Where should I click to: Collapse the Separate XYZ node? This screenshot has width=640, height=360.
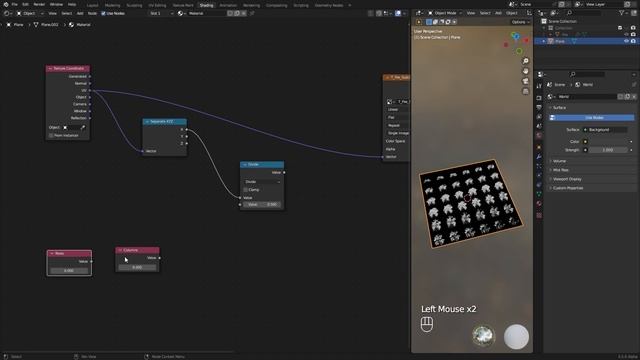pyautogui.click(x=147, y=122)
